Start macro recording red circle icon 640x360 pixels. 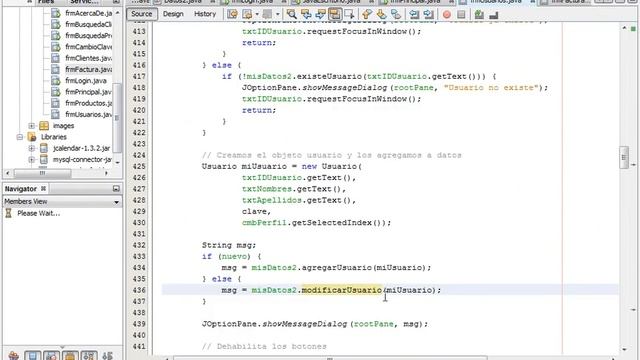click(x=447, y=15)
